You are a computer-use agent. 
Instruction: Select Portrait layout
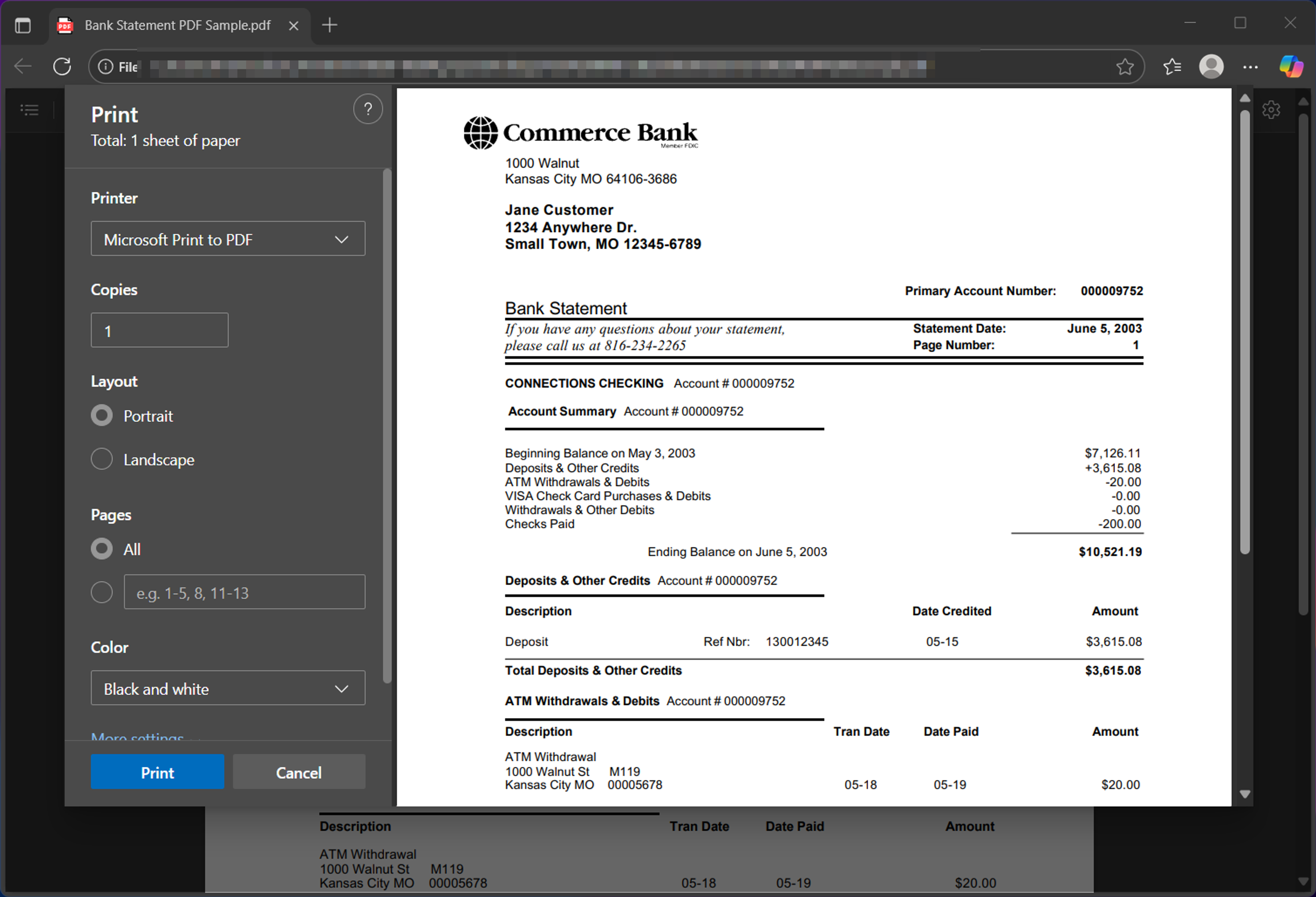(x=102, y=416)
